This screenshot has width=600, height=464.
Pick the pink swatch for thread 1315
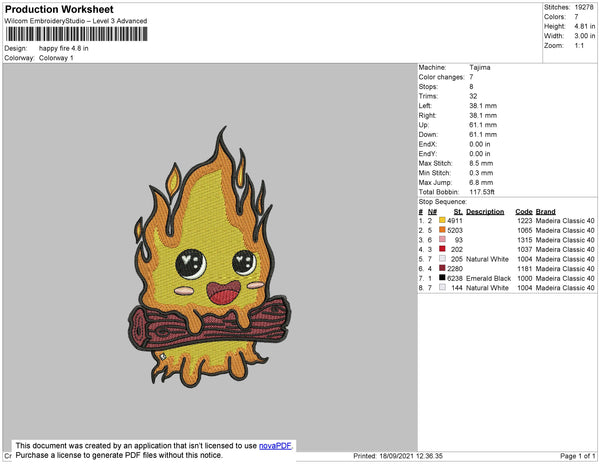(x=442, y=239)
